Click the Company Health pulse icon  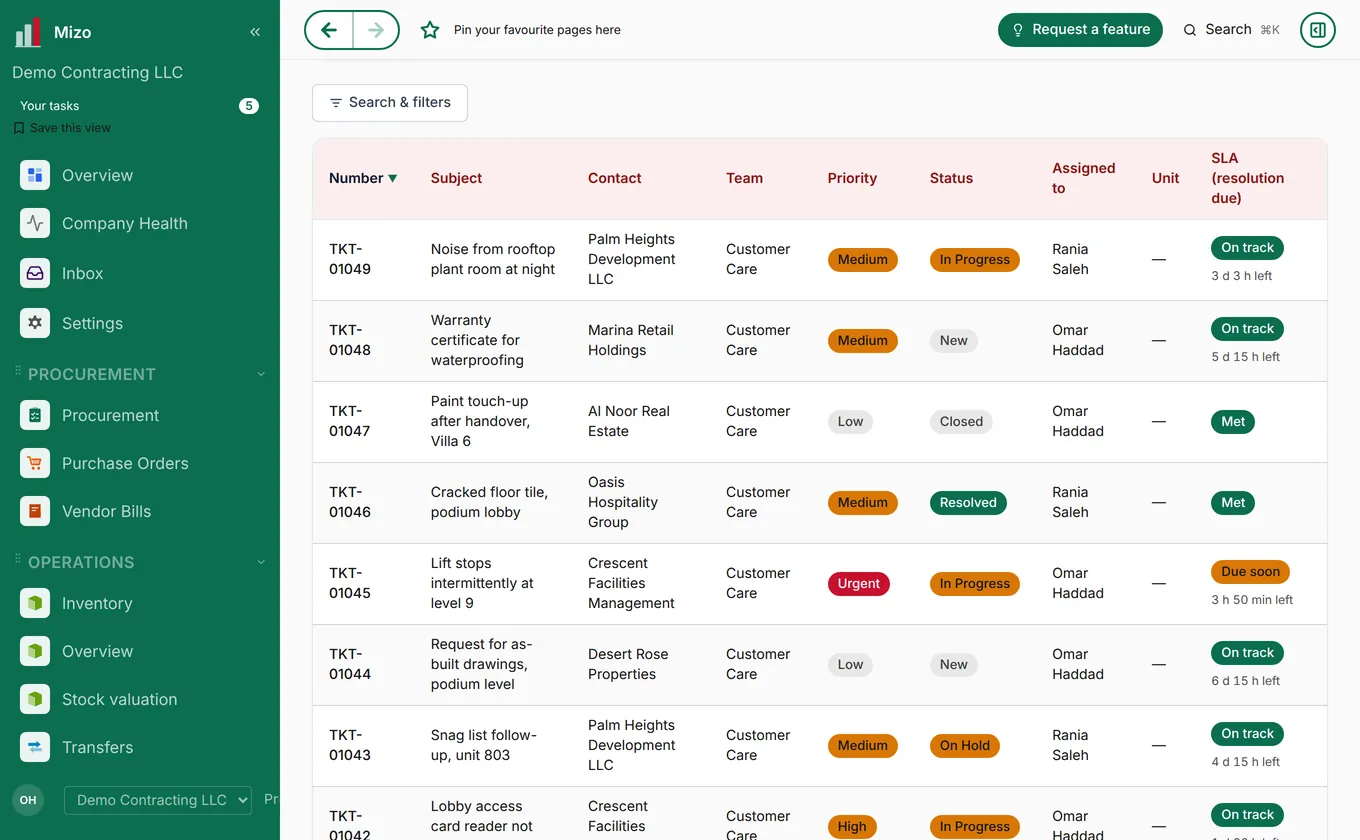[x=35, y=223]
